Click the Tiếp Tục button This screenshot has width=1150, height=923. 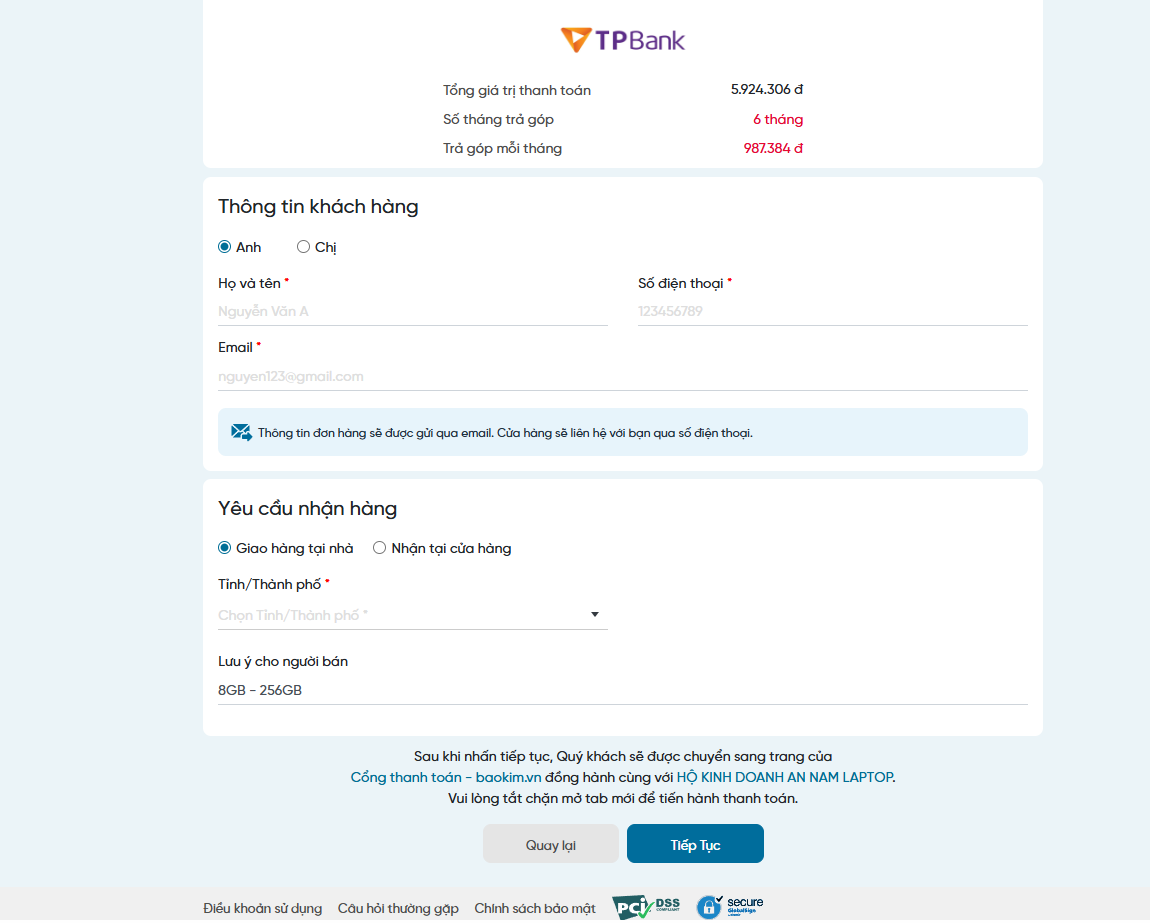click(695, 844)
